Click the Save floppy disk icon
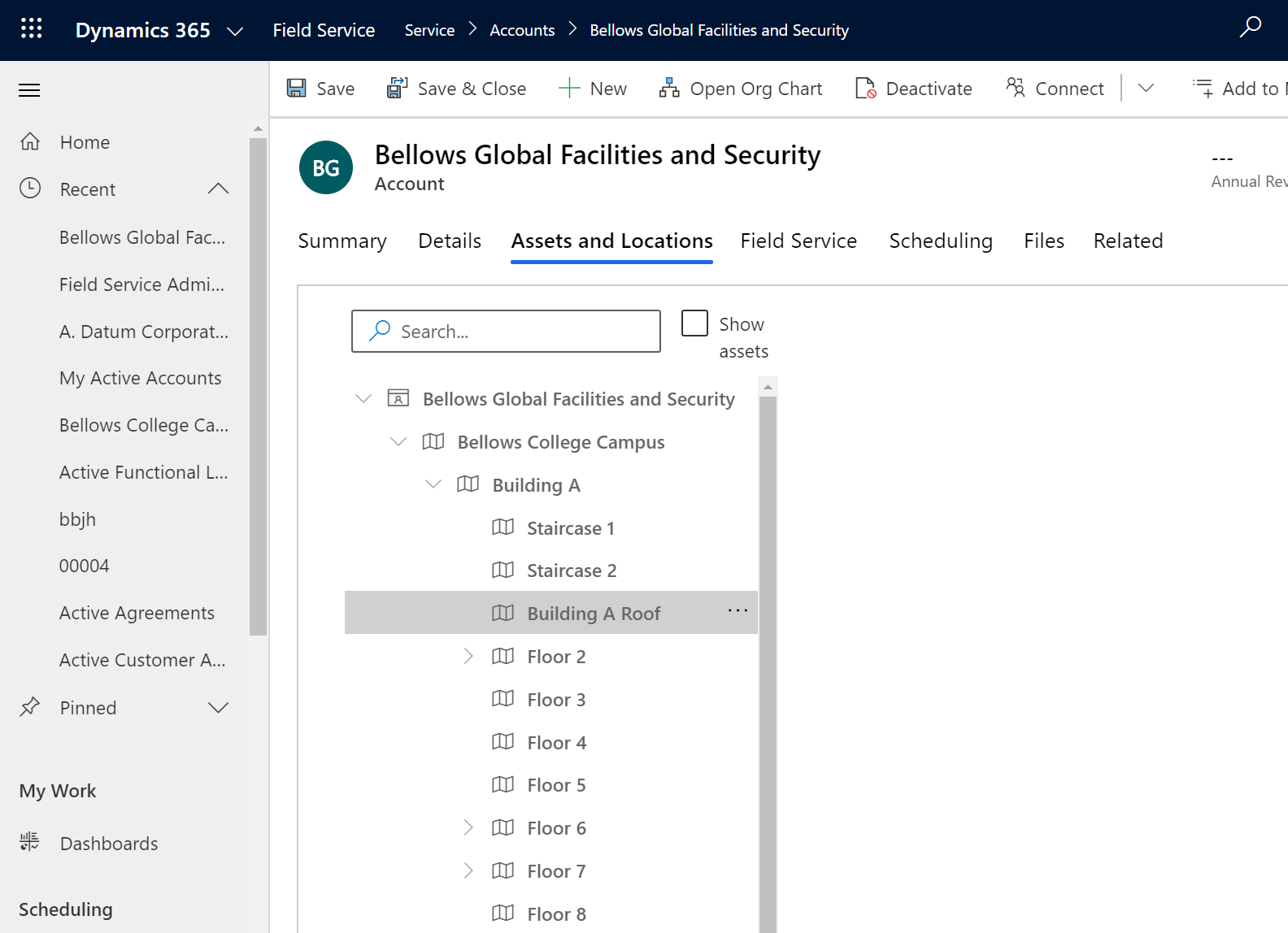1288x933 pixels. coord(297,88)
